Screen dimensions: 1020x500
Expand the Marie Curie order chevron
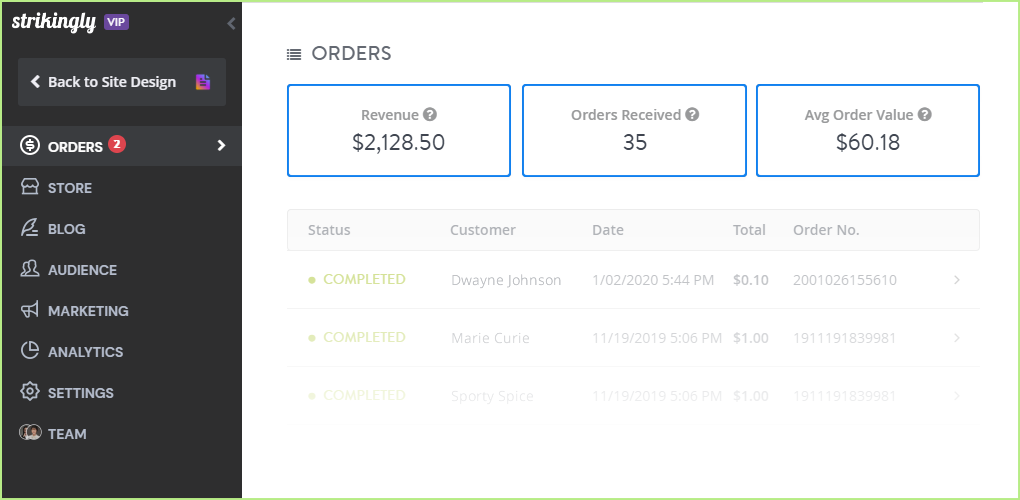pyautogui.click(x=957, y=338)
